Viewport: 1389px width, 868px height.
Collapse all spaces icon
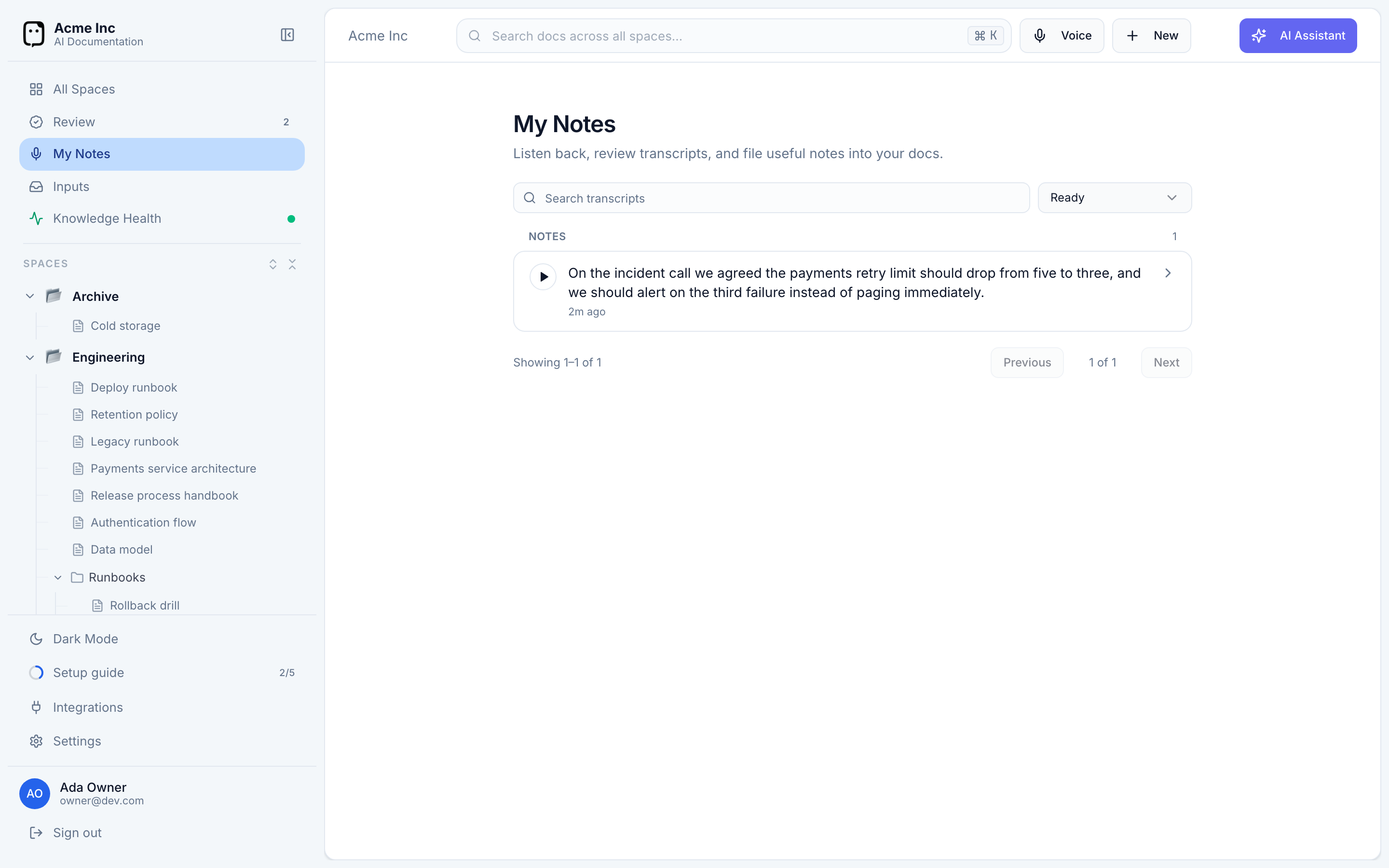click(292, 264)
